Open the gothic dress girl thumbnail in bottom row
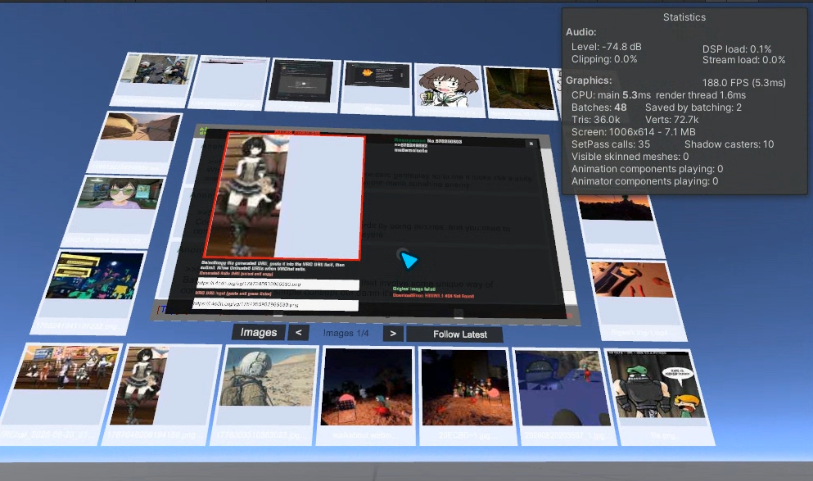The image size is (813, 481). (x=162, y=395)
